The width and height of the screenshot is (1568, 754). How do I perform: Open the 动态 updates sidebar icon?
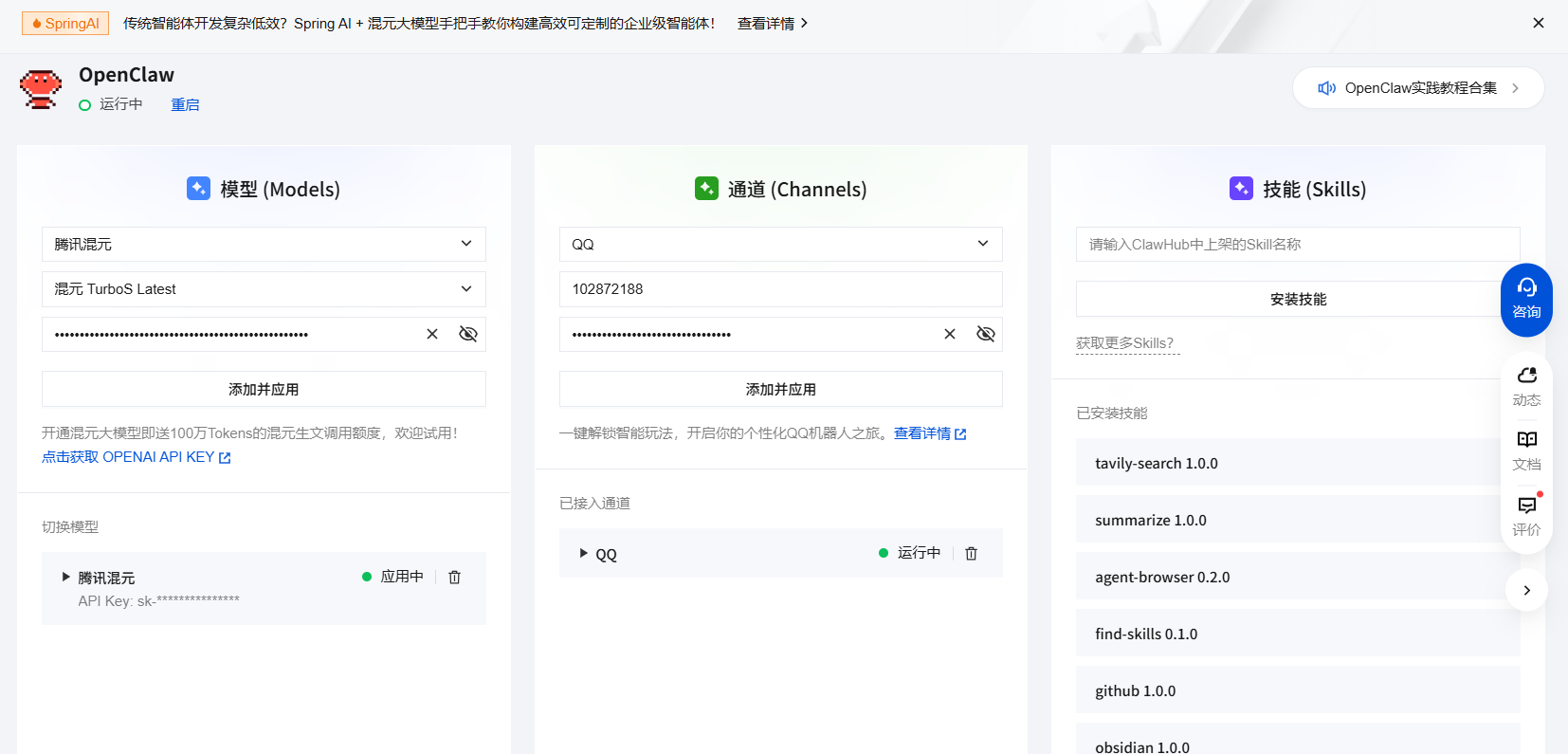click(1526, 387)
